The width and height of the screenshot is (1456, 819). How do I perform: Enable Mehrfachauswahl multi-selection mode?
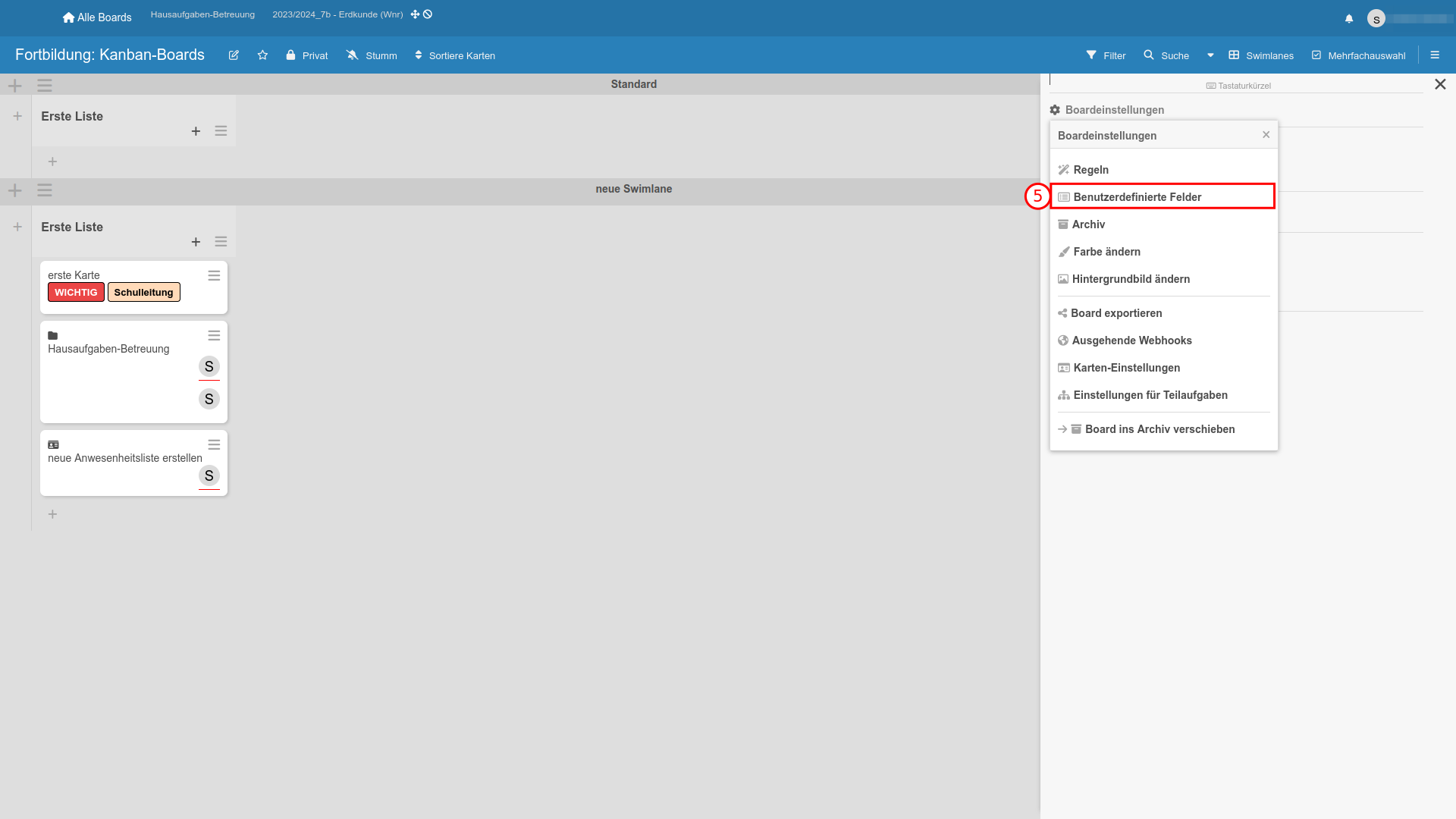click(1358, 55)
